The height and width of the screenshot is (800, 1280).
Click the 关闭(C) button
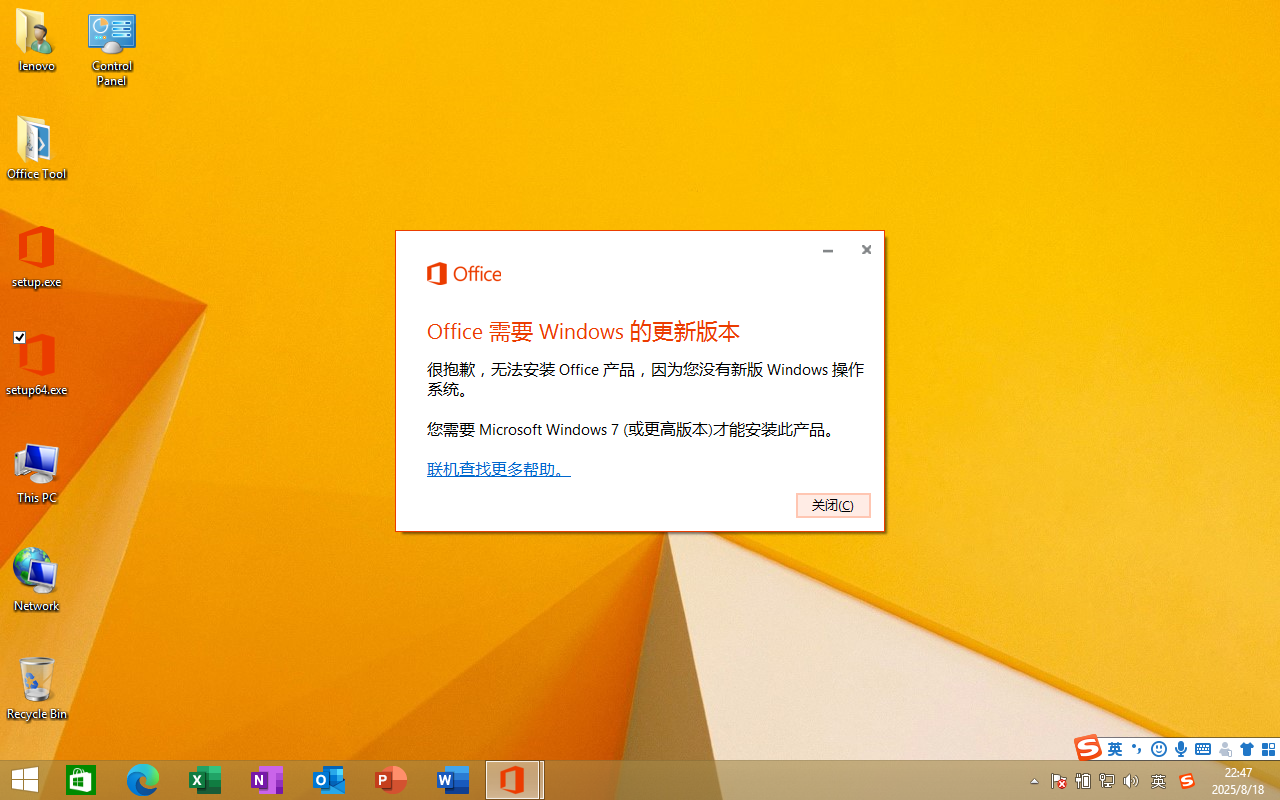click(833, 505)
